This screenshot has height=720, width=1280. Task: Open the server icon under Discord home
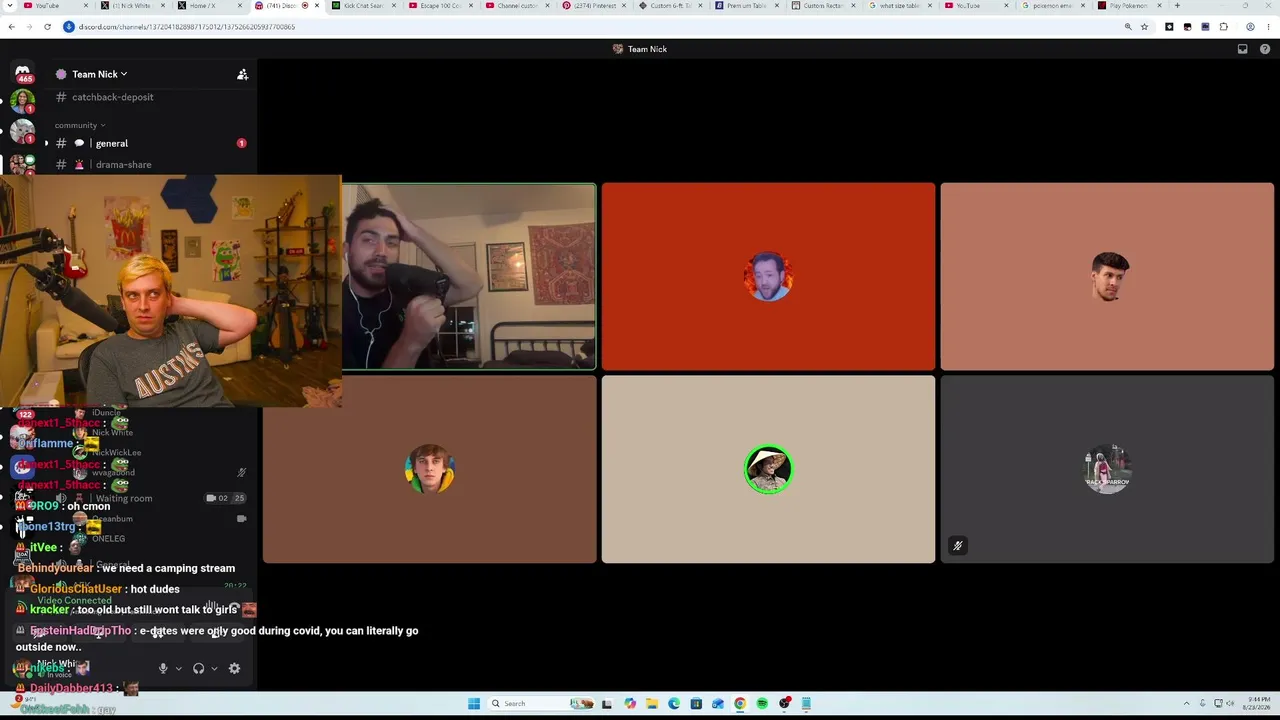pyautogui.click(x=22, y=101)
